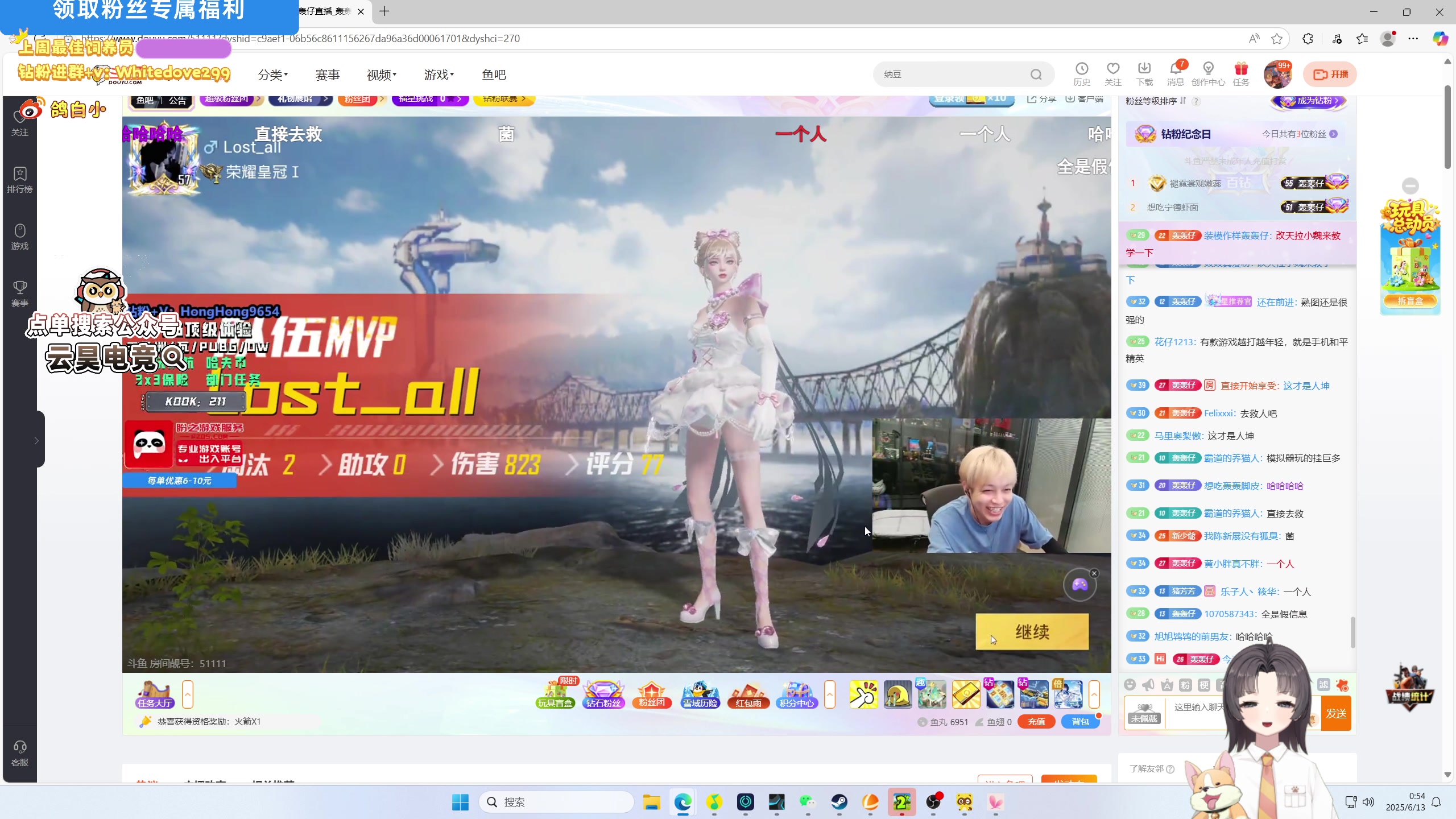This screenshot has height=819, width=1456.
Task: Open 消息 messages bell with badge
Action: coord(1176,74)
